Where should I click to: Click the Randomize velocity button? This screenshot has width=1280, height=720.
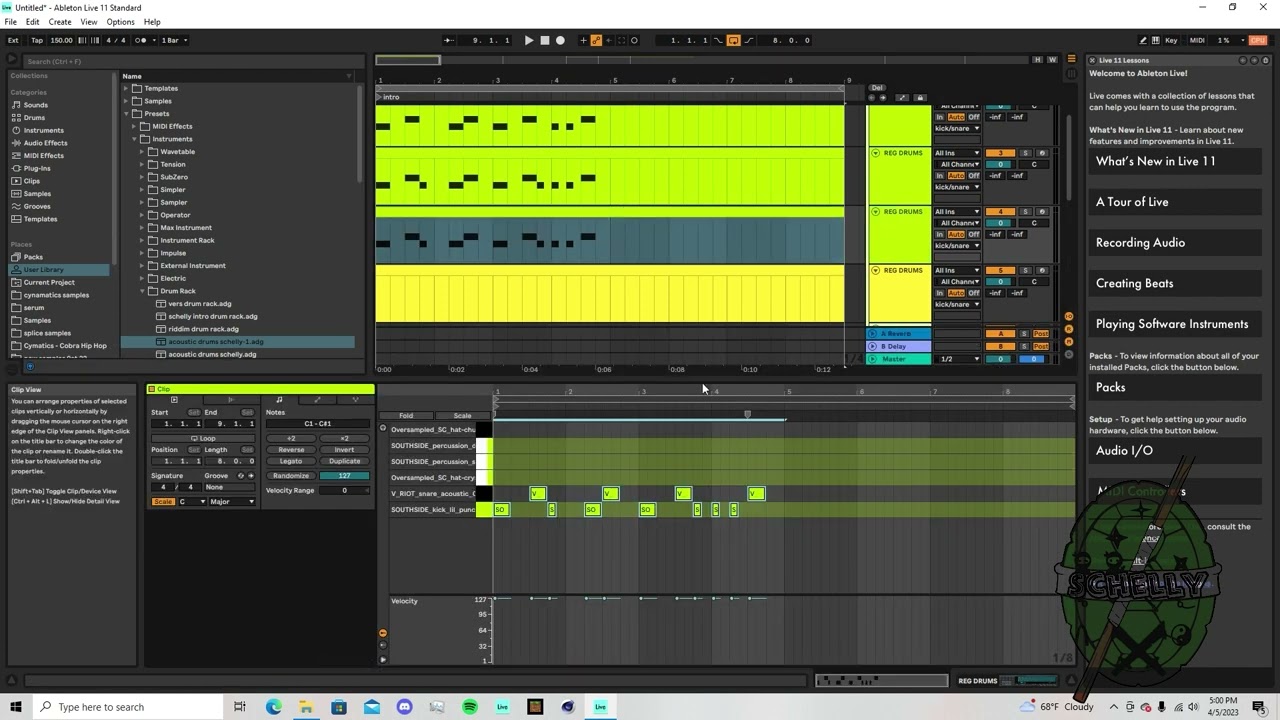tap(291, 476)
